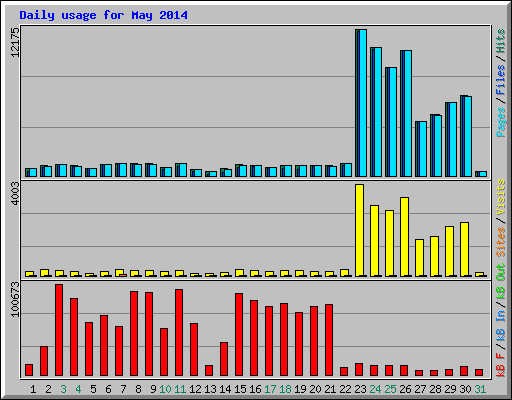Select day 12 label on the x-axis

click(x=195, y=389)
